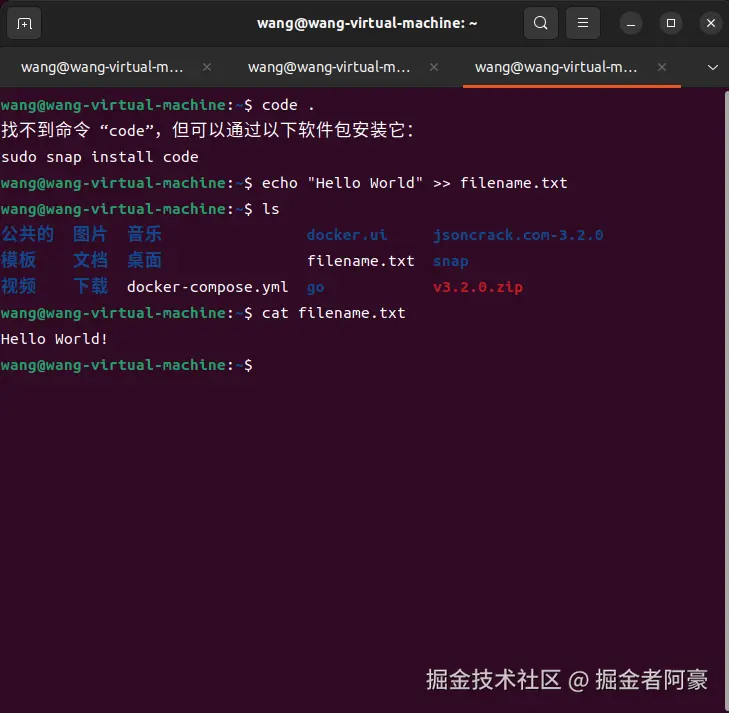Open the hamburger main menu

click(x=583, y=23)
